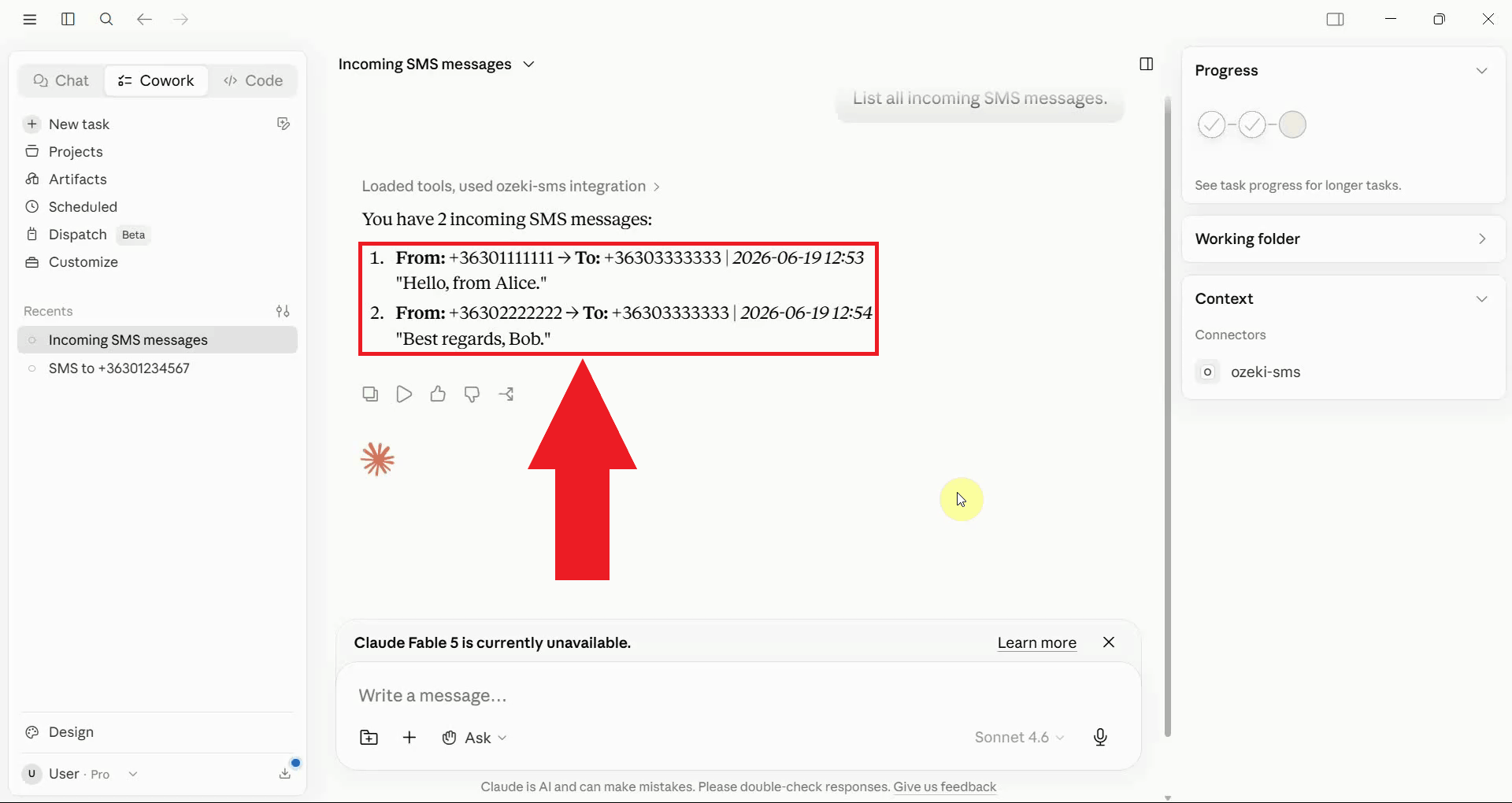Select the Incoming SMS messages recent task
The width and height of the screenshot is (1512, 803).
tap(157, 340)
